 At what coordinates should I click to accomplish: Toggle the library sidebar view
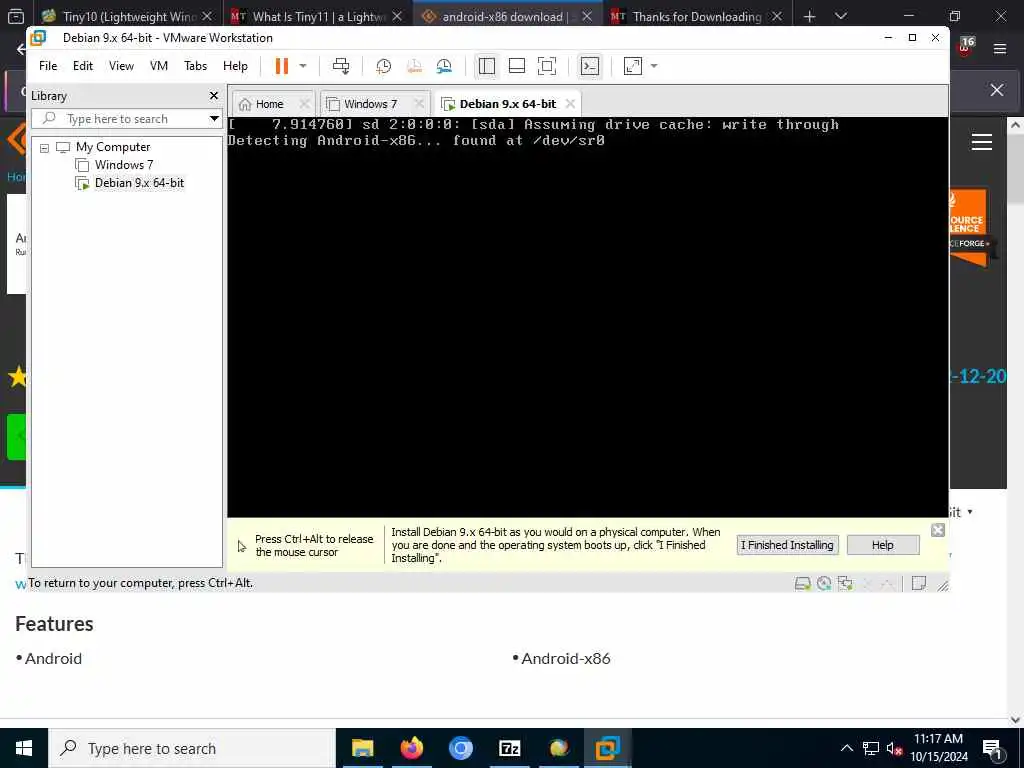click(487, 66)
